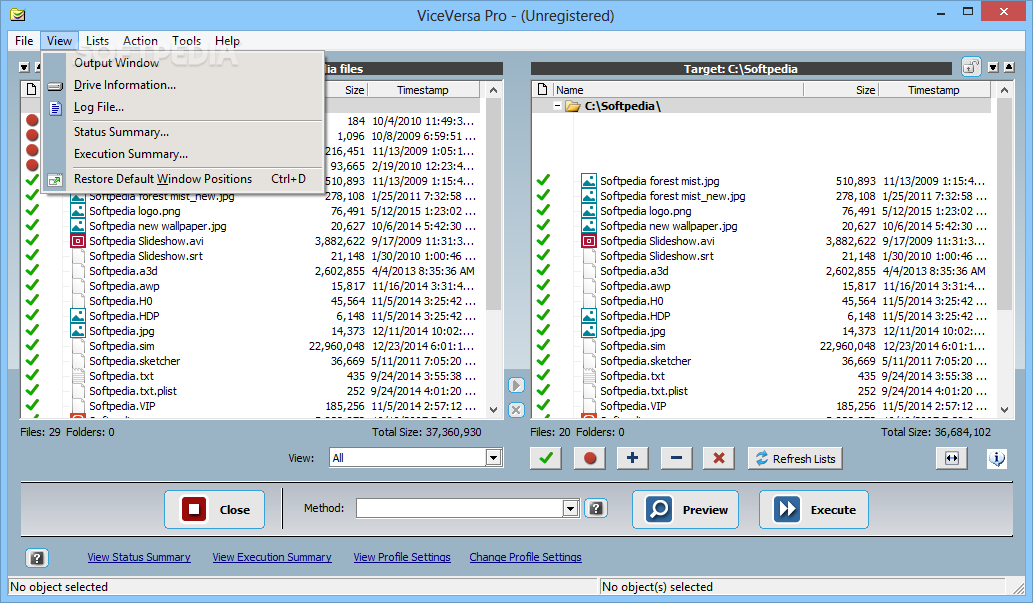Click the Target list scroll-up arrow
1033x603 pixels.
(x=1004, y=90)
